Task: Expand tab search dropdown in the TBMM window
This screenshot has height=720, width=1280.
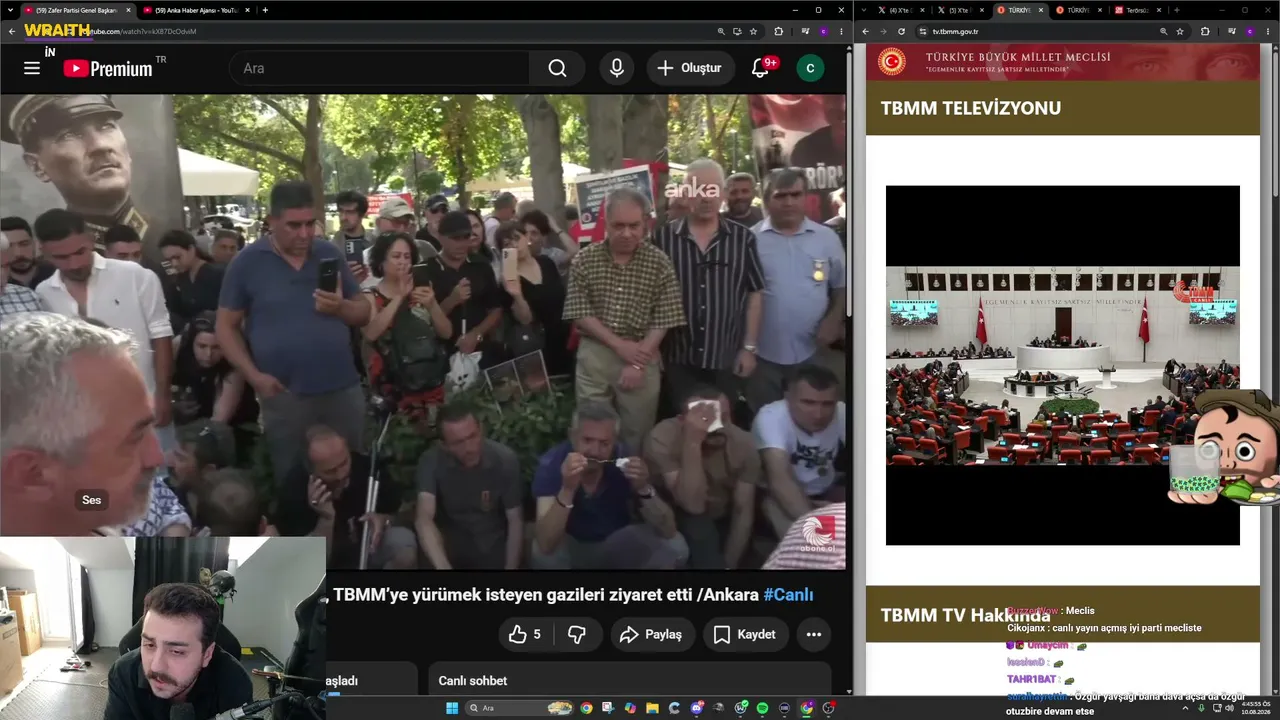Action: tap(863, 10)
